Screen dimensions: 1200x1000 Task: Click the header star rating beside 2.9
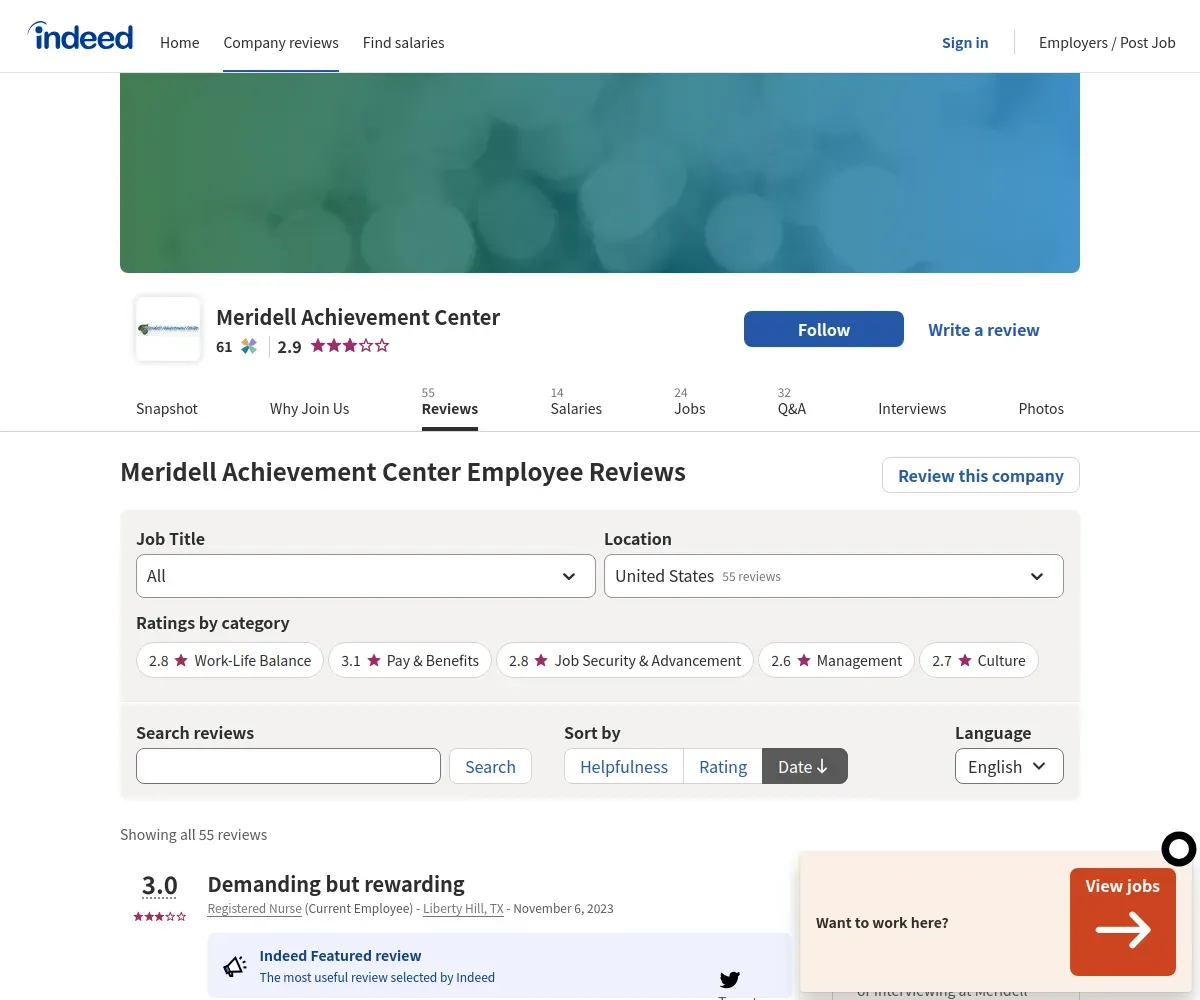point(349,346)
